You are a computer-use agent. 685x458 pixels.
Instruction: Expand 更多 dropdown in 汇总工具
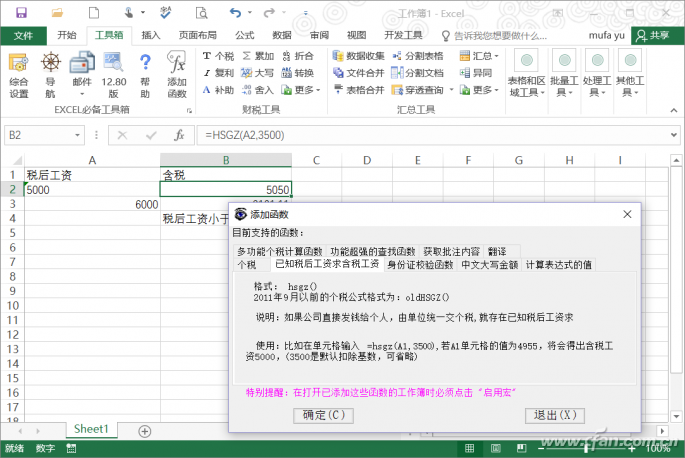[479, 90]
